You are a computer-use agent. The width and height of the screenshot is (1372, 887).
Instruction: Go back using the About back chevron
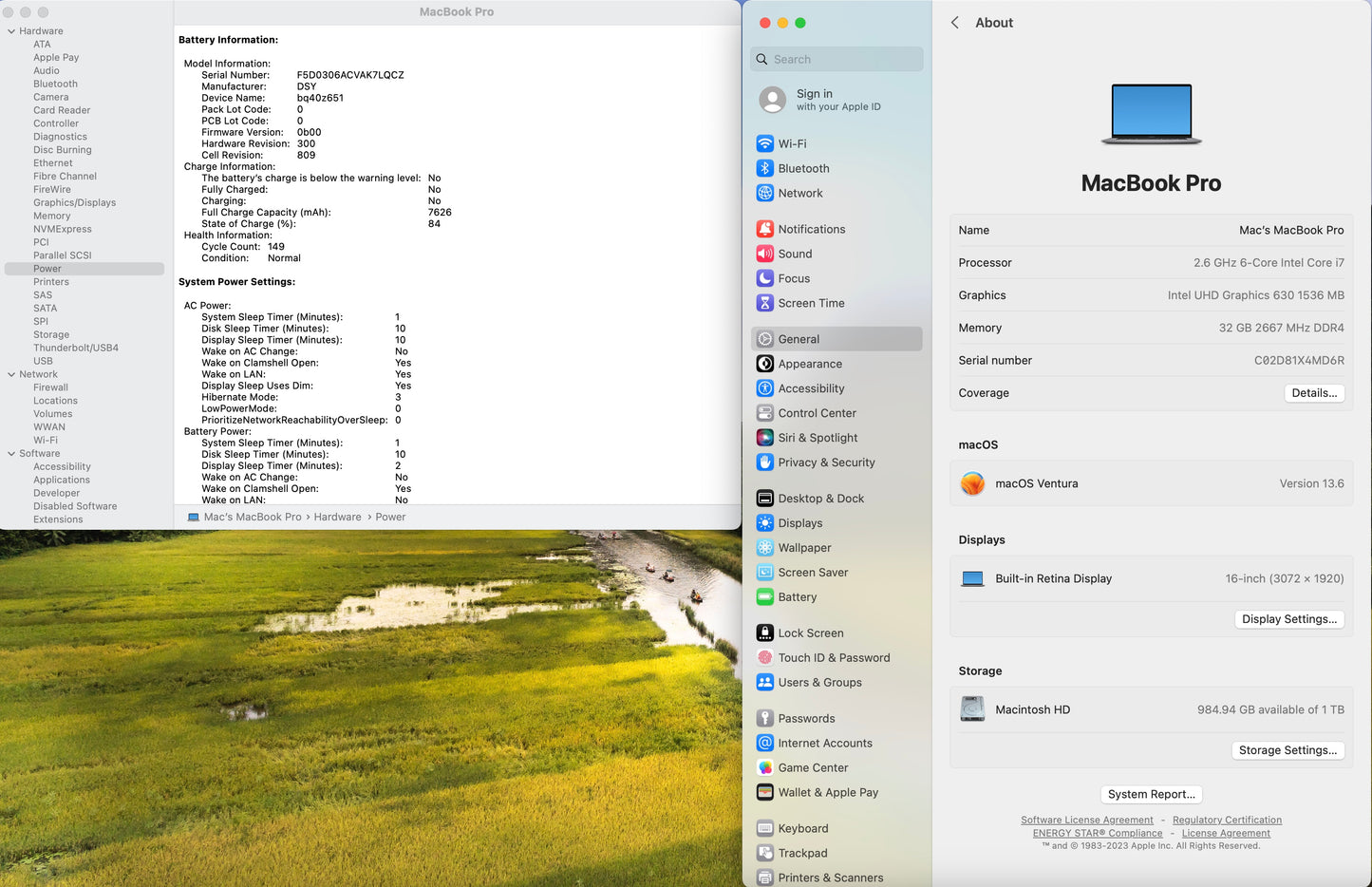[x=955, y=23]
